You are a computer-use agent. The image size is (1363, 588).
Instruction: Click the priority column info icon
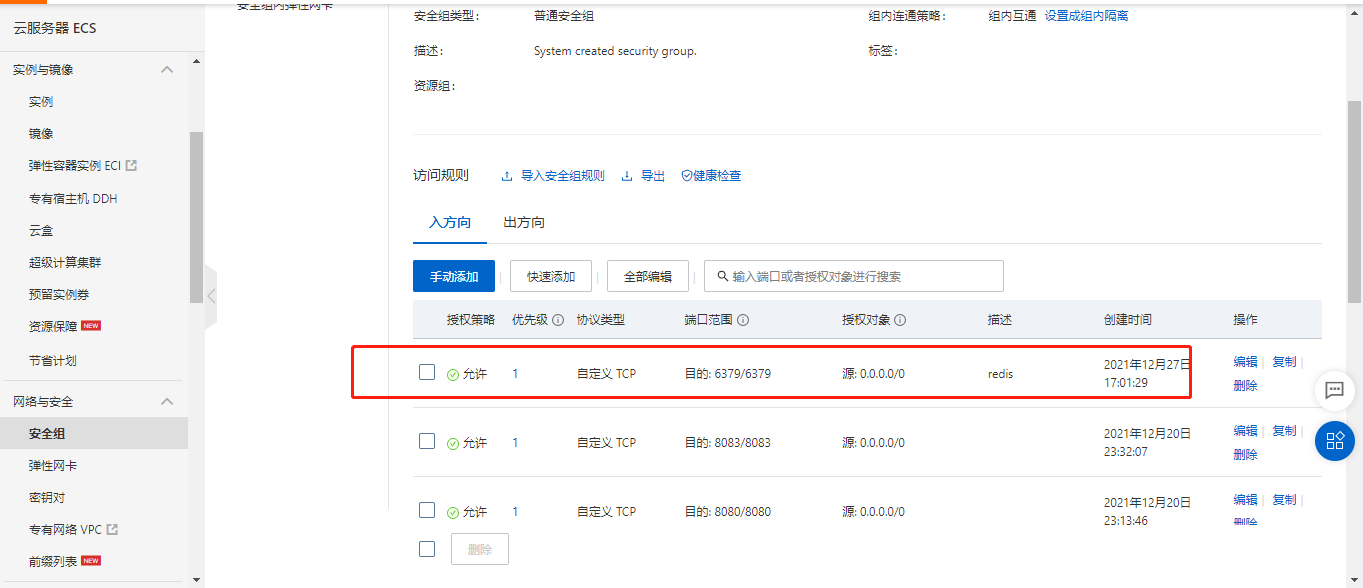point(558,320)
